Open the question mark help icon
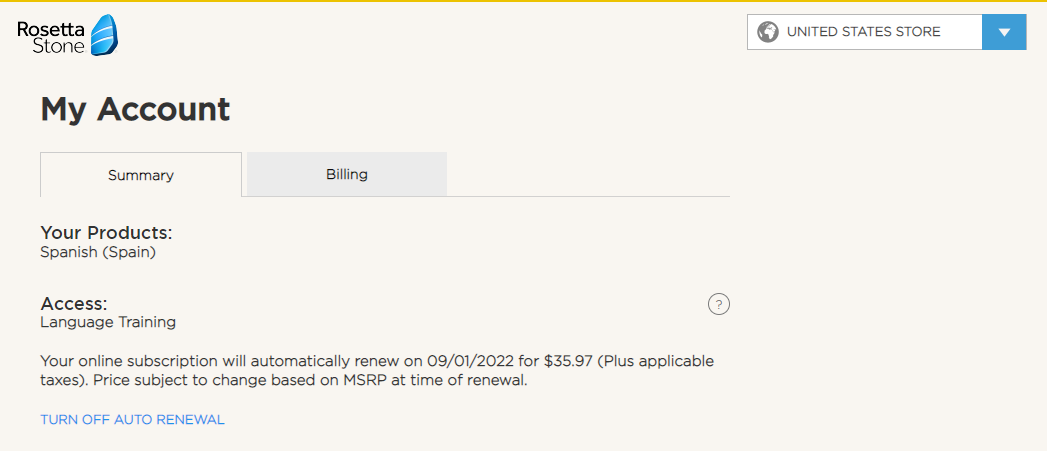Screen dimensions: 1047x451 tap(718, 305)
